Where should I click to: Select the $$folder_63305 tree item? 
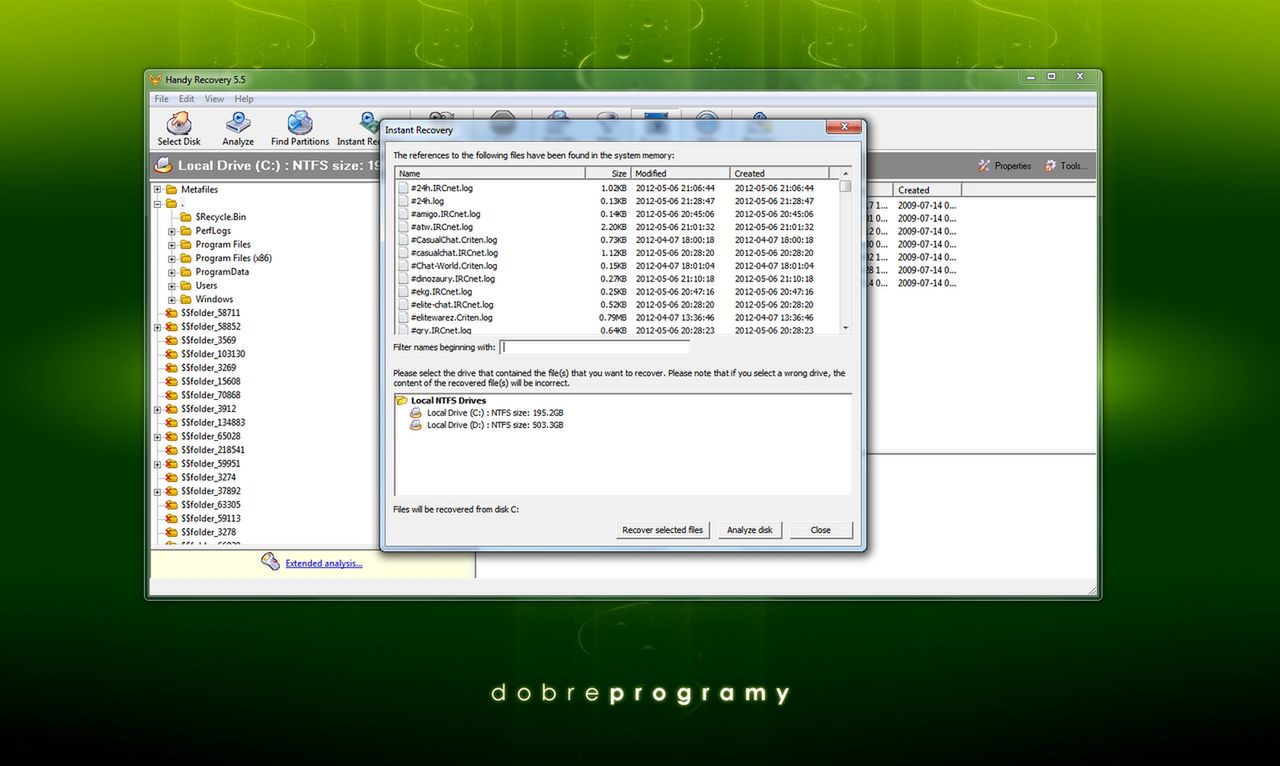tap(211, 505)
